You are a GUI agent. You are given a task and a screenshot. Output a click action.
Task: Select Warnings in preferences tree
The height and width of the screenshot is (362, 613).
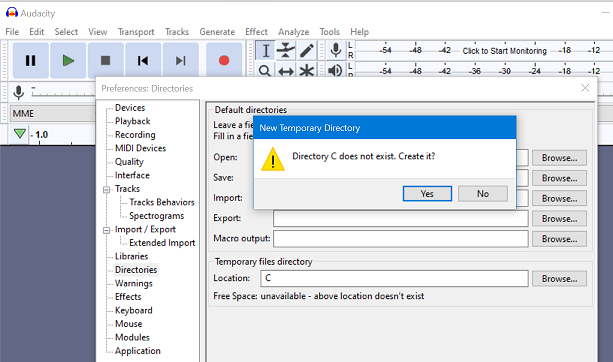pos(134,283)
